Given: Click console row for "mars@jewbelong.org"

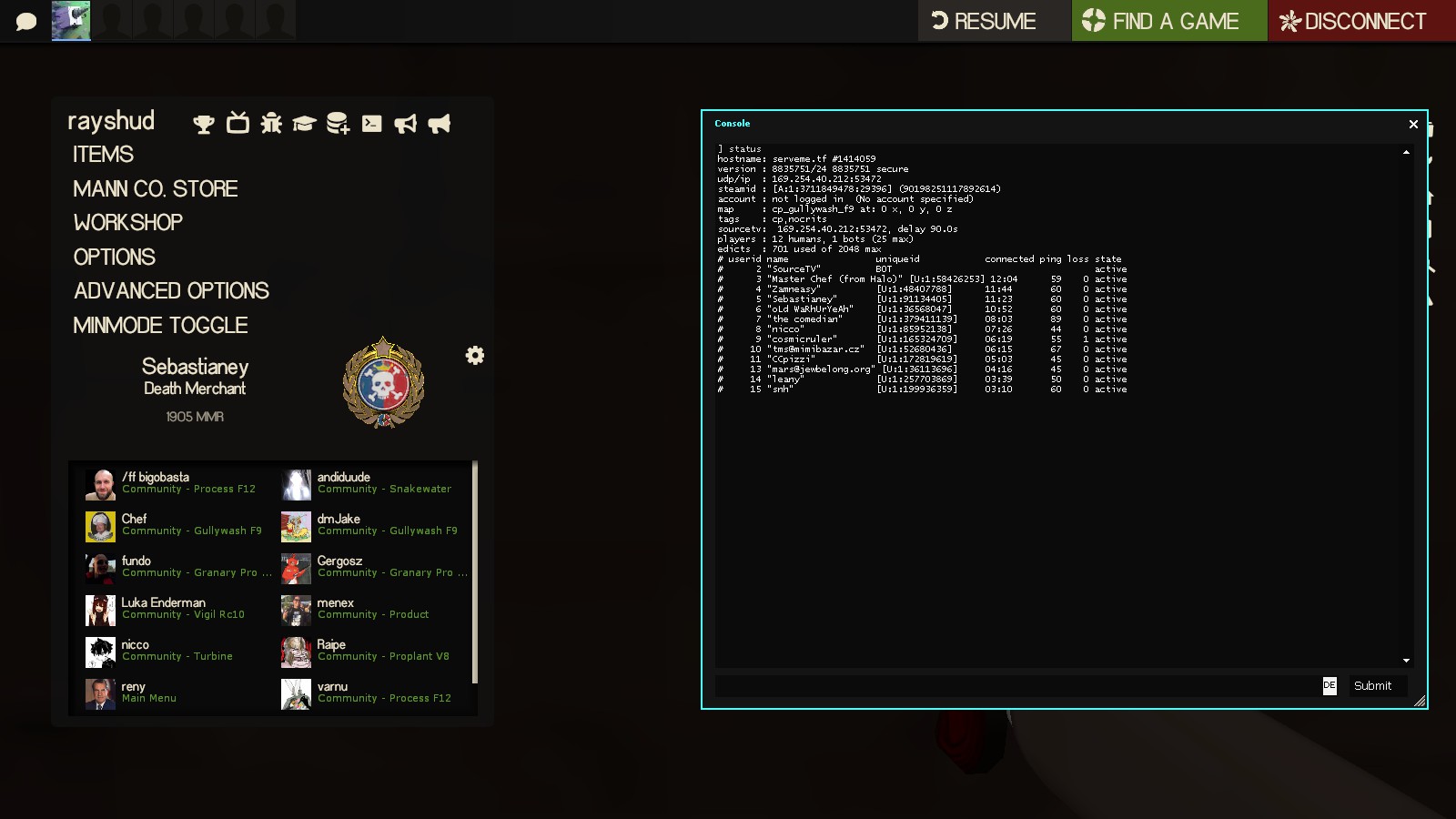Looking at the screenshot, I should (922, 369).
